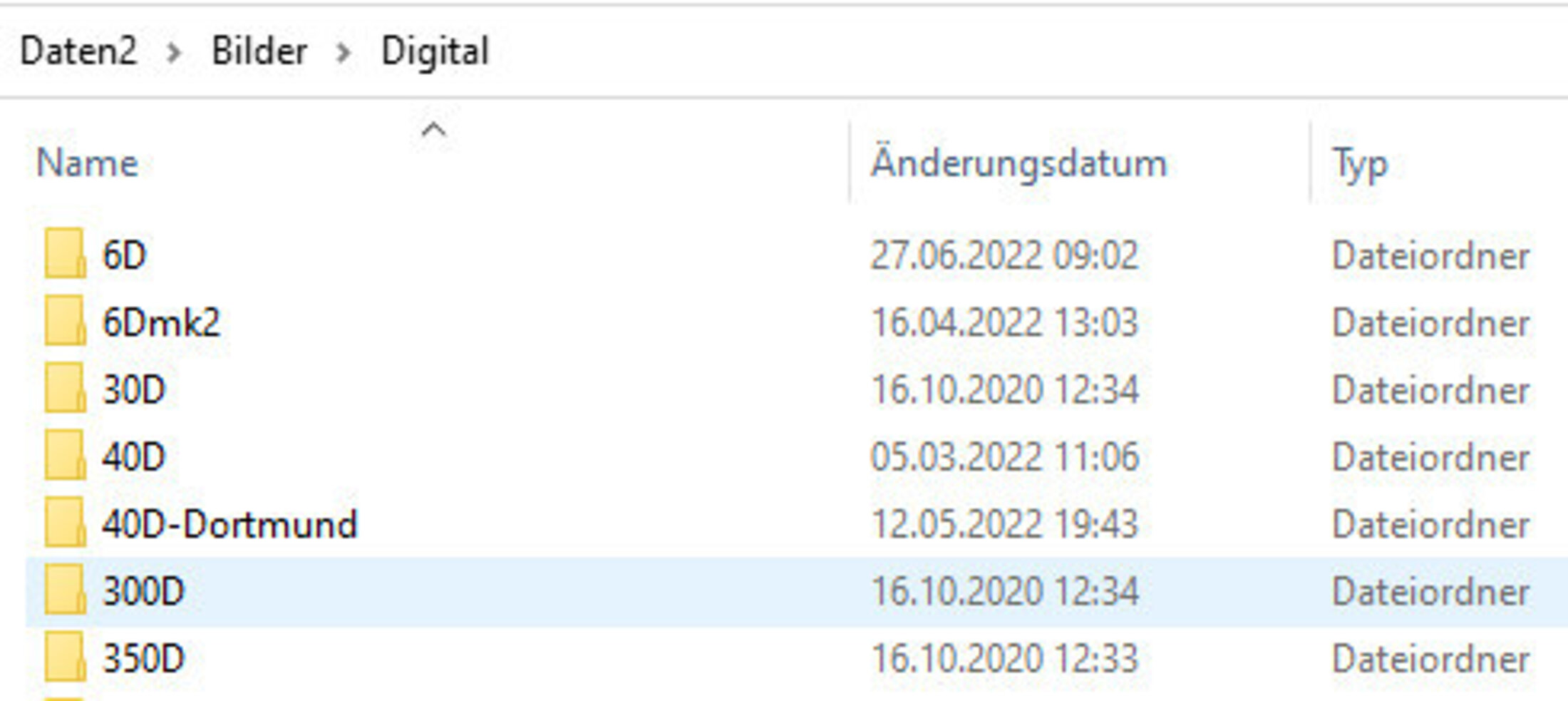Click empty address bar area right of Digital
Screen dimensions: 1568x701
pos(998,51)
